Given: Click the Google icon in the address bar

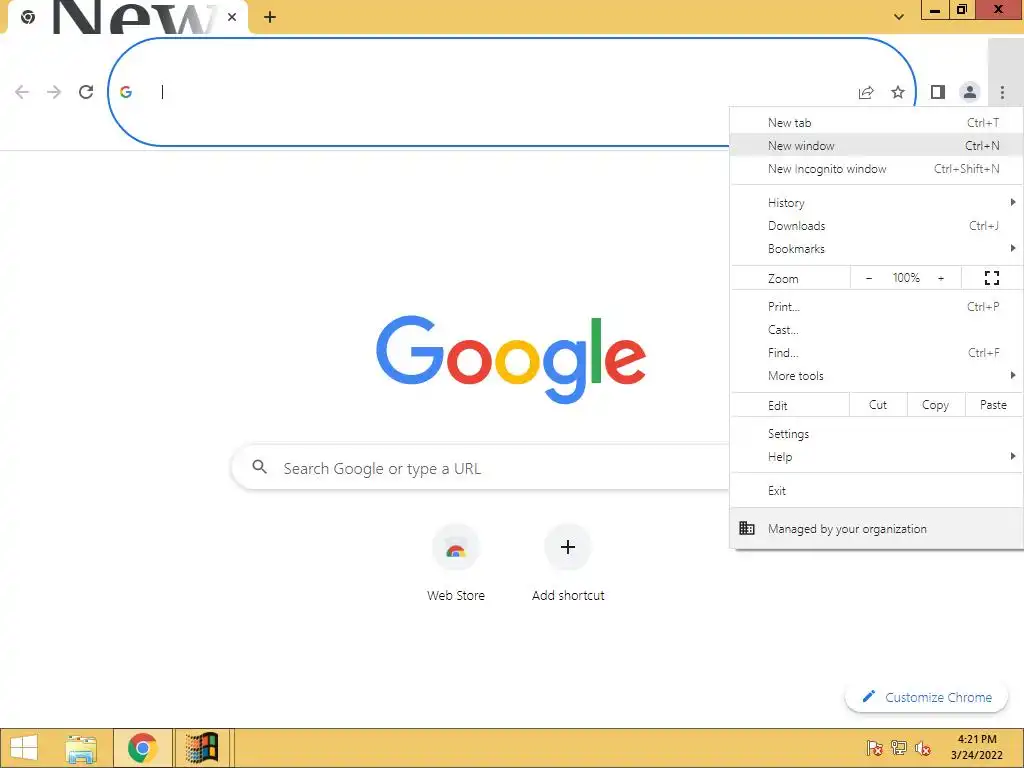Looking at the screenshot, I should tap(126, 92).
